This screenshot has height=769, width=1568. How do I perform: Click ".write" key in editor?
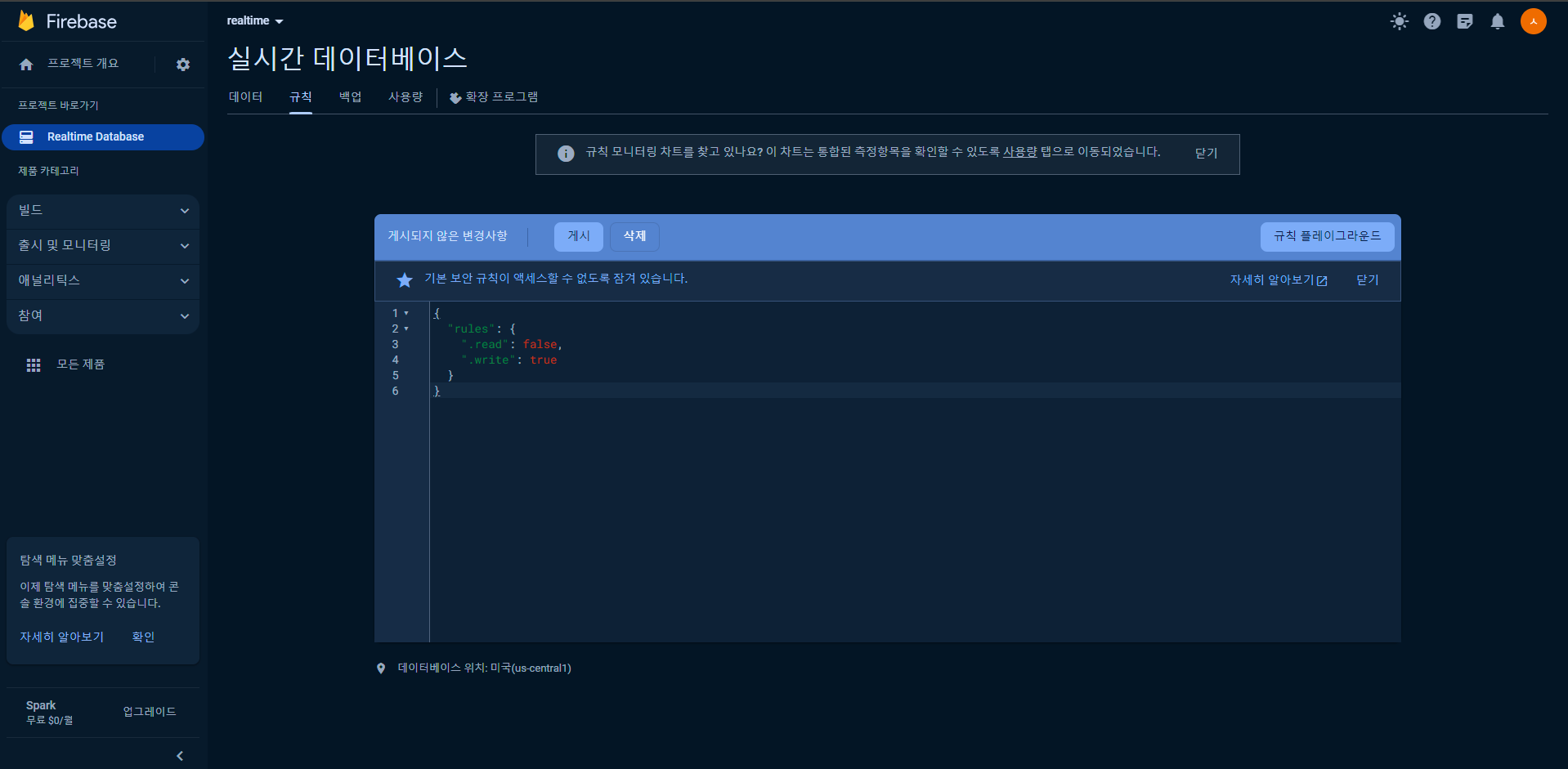[x=489, y=360]
